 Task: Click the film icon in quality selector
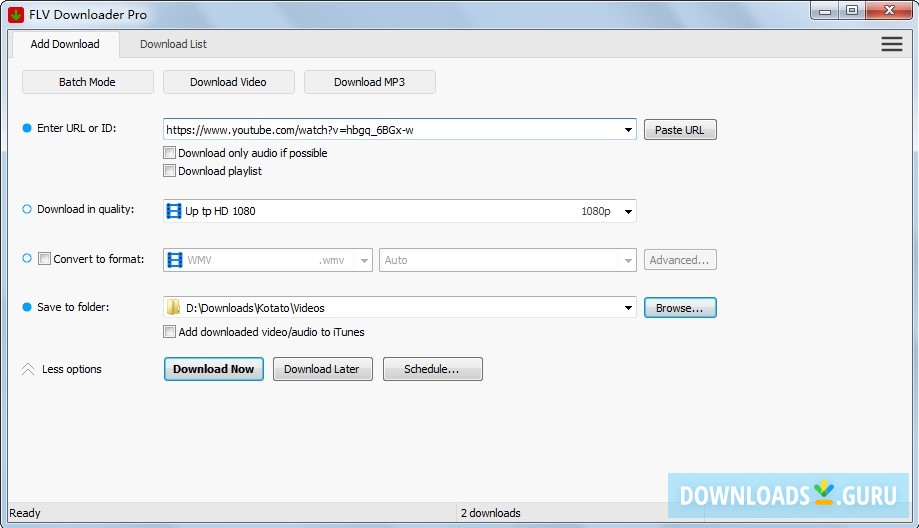tap(174, 211)
